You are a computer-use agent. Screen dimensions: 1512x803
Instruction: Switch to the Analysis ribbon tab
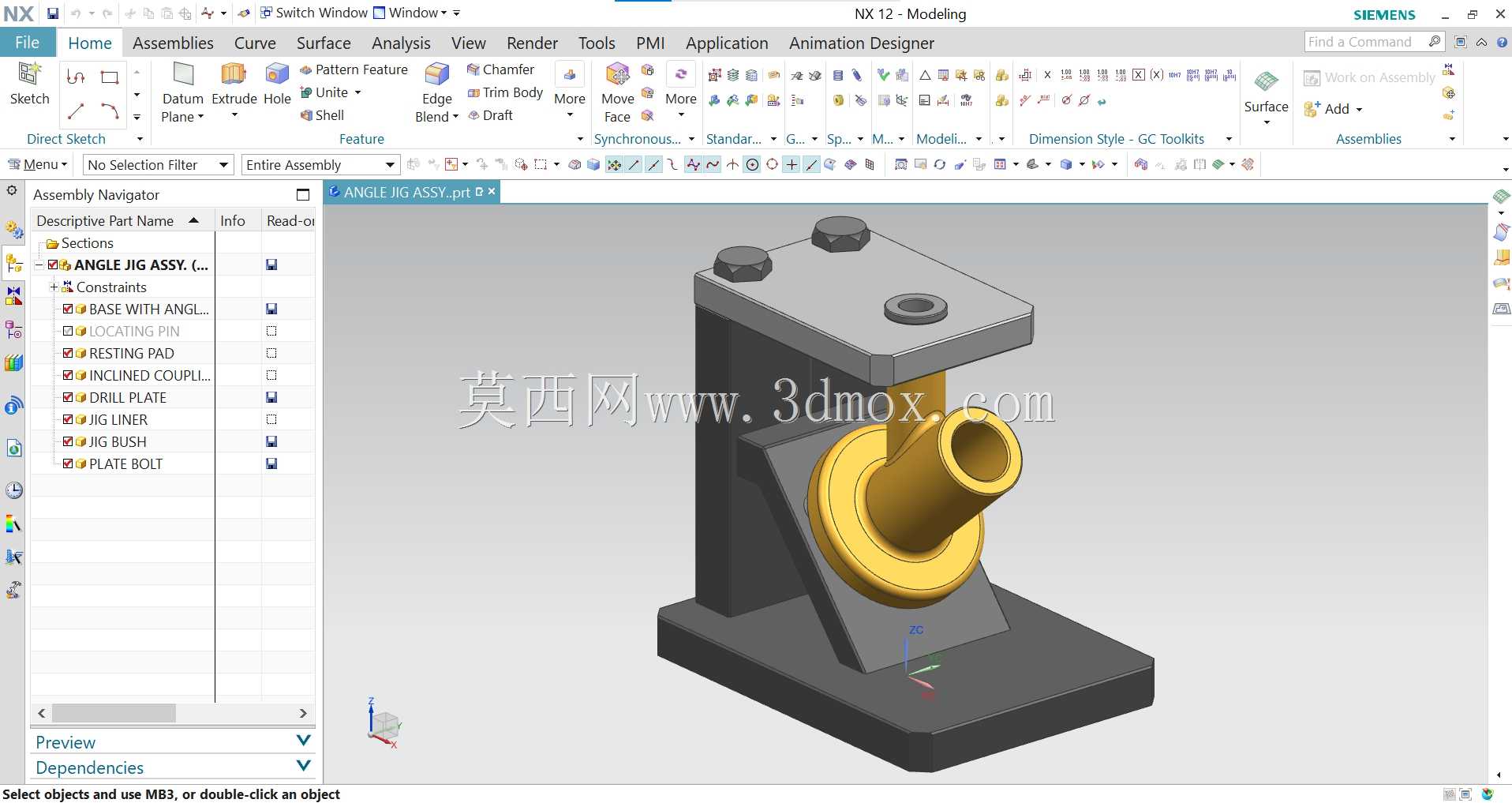401,43
